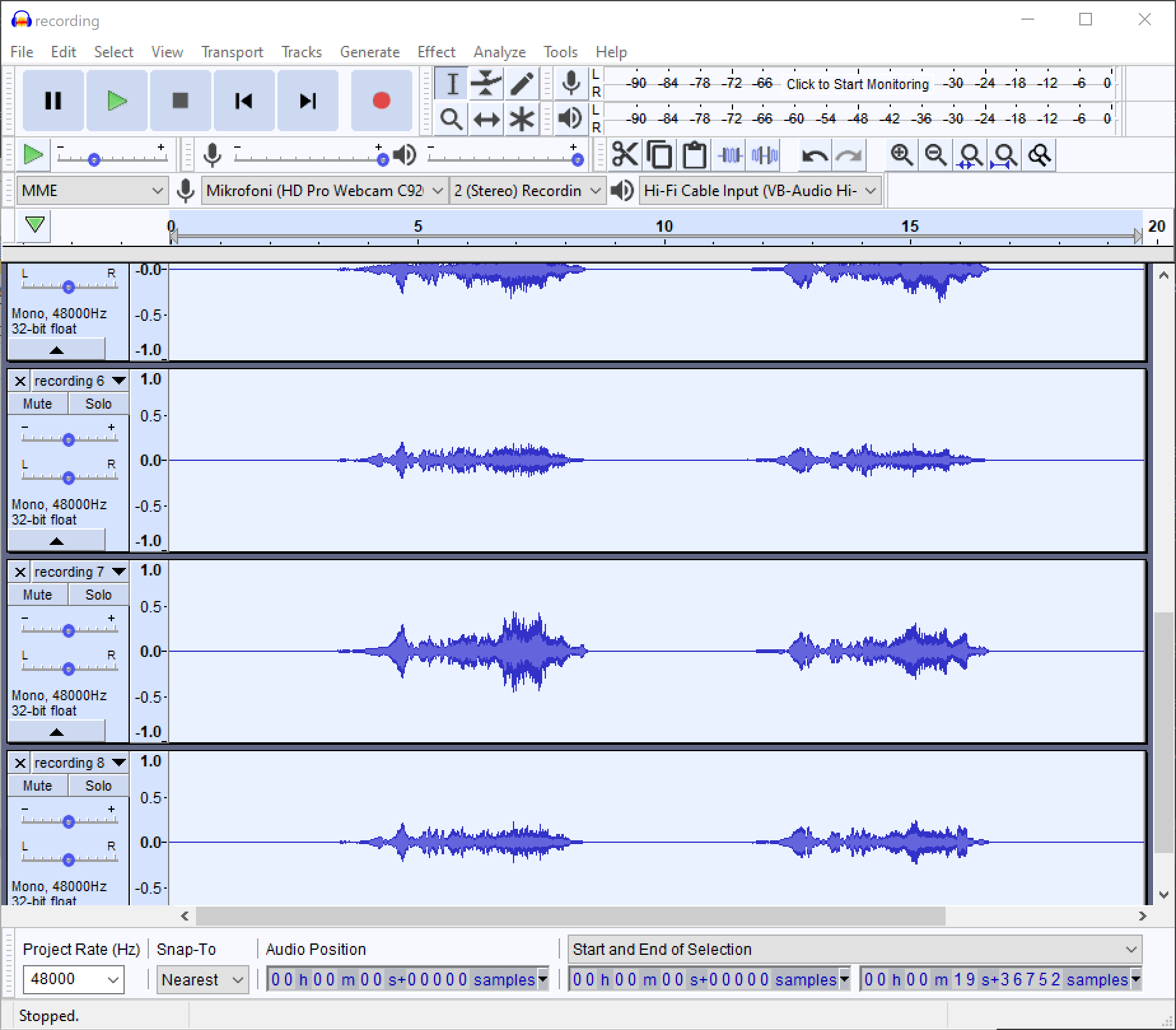Click the vertical scrollbar down arrow
Screen dimensions: 1176x1030
1163,894
